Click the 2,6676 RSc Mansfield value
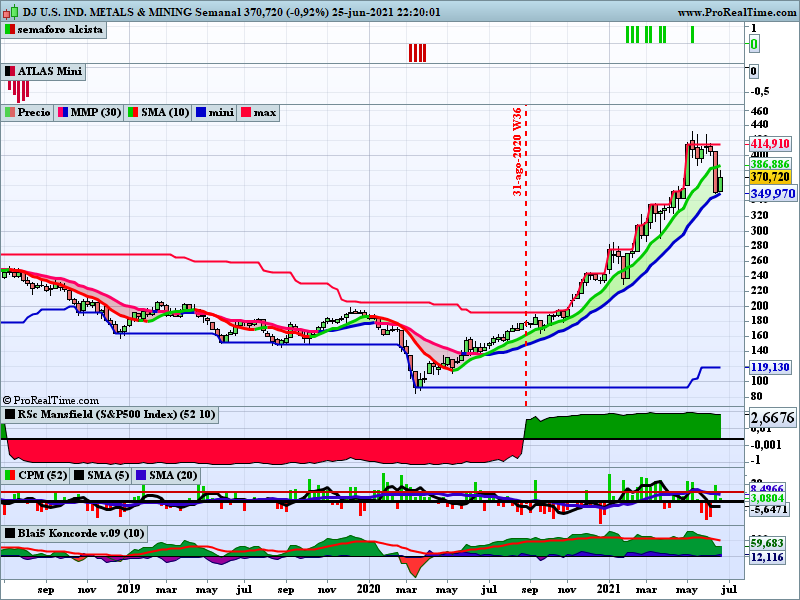 (772, 418)
